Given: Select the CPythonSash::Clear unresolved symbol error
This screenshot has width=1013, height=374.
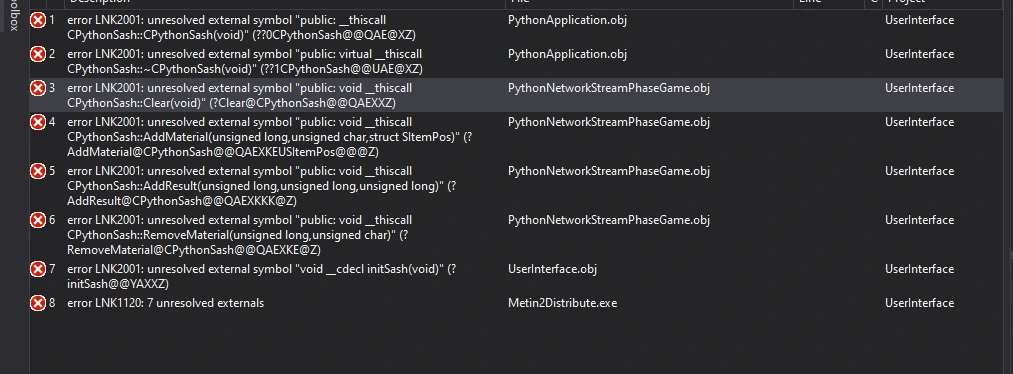Looking at the screenshot, I should (x=240, y=96).
